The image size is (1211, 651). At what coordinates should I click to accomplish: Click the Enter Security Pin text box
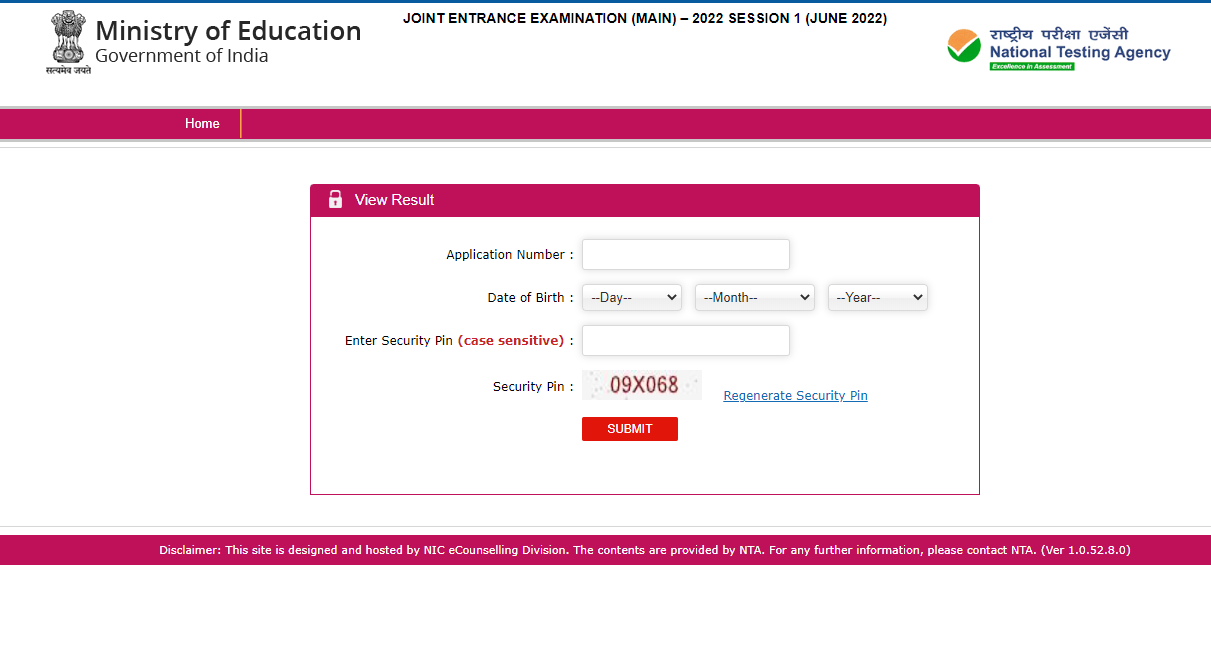(685, 341)
